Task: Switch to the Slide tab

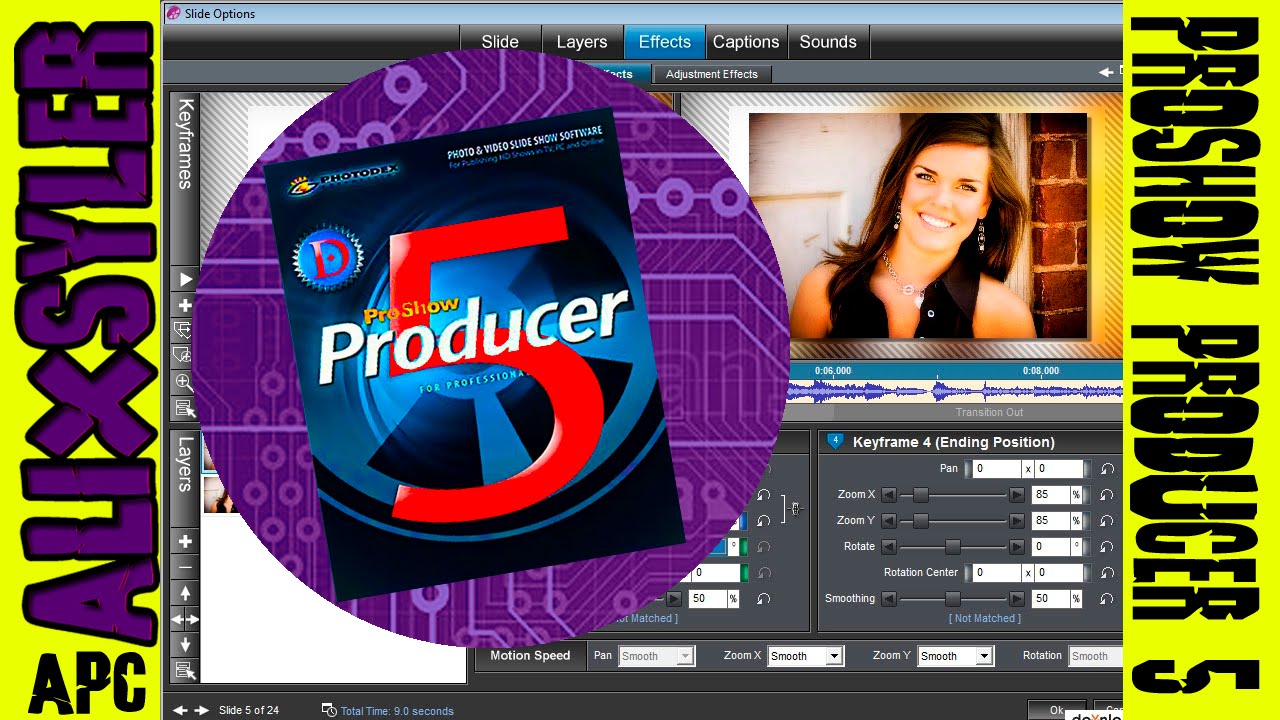Action: click(x=500, y=42)
